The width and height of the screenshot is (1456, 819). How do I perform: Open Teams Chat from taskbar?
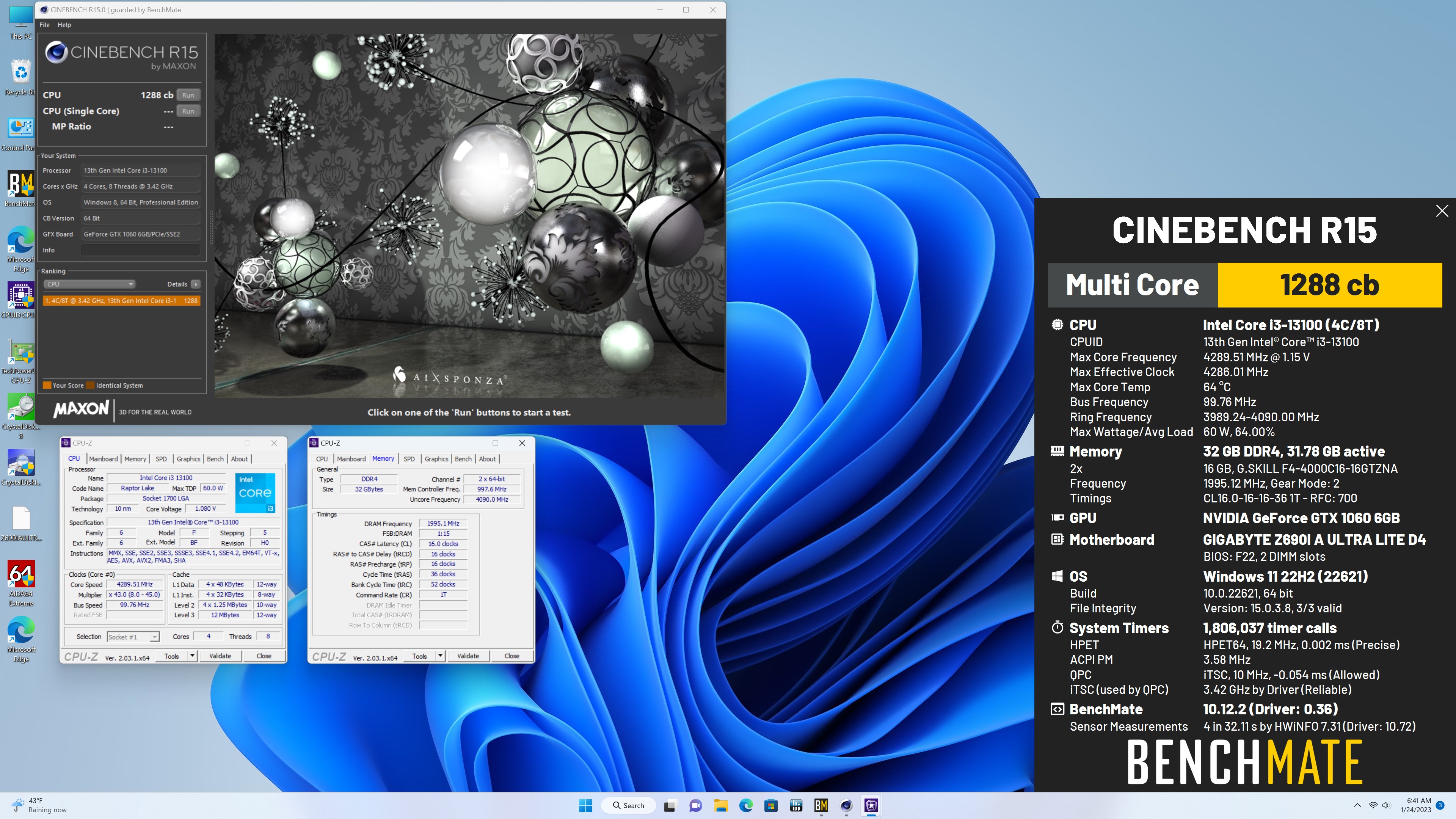[695, 805]
